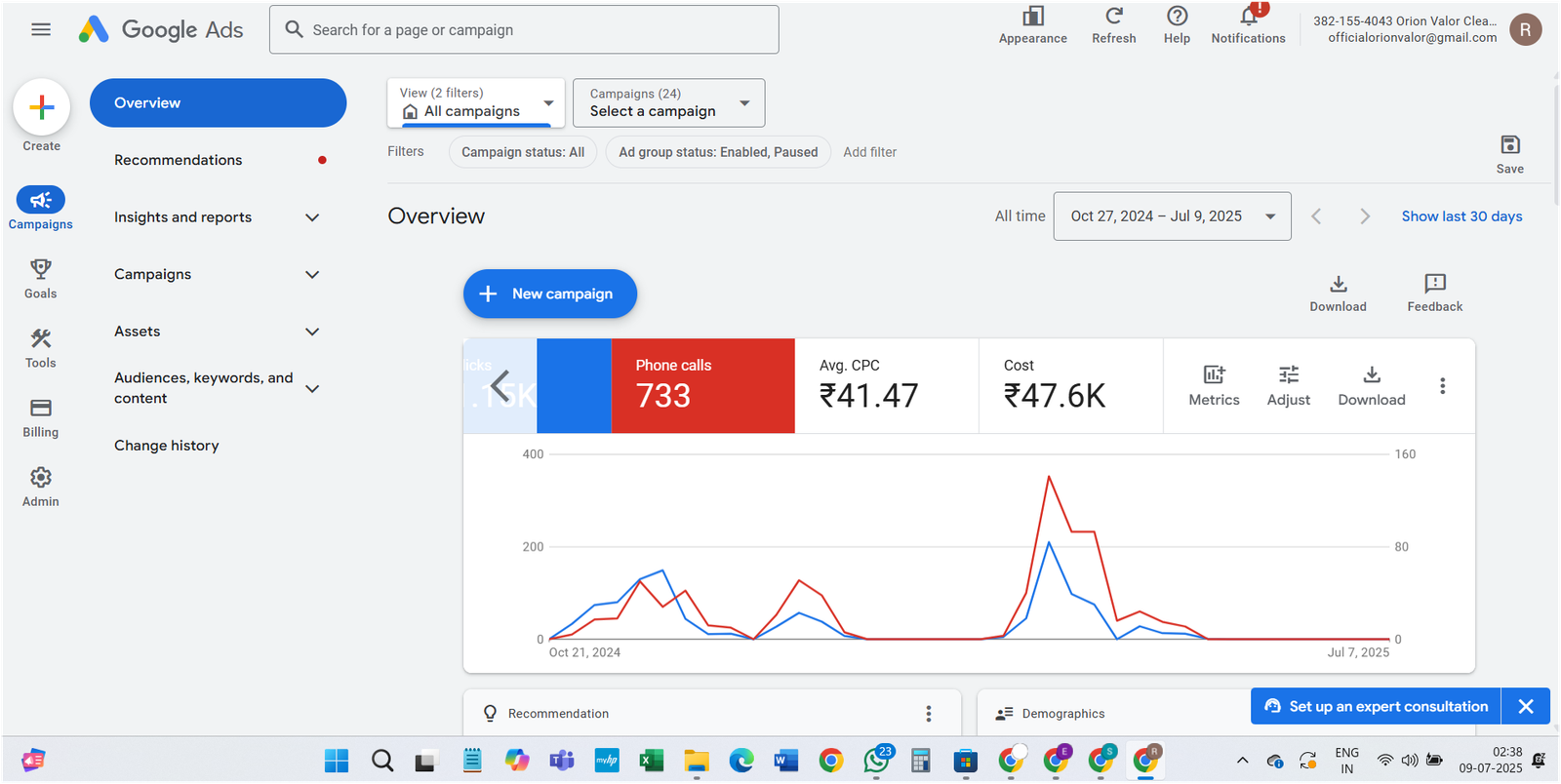Click Download next to Feedback
The height and width of the screenshot is (784, 1561).
click(1338, 293)
